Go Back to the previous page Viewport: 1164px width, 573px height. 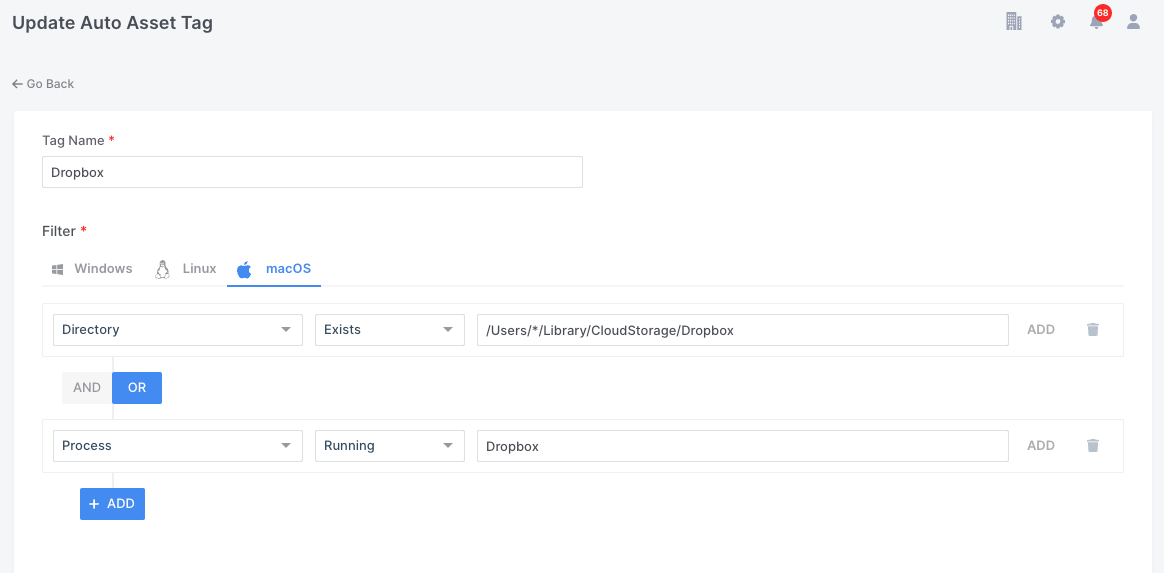(x=43, y=84)
